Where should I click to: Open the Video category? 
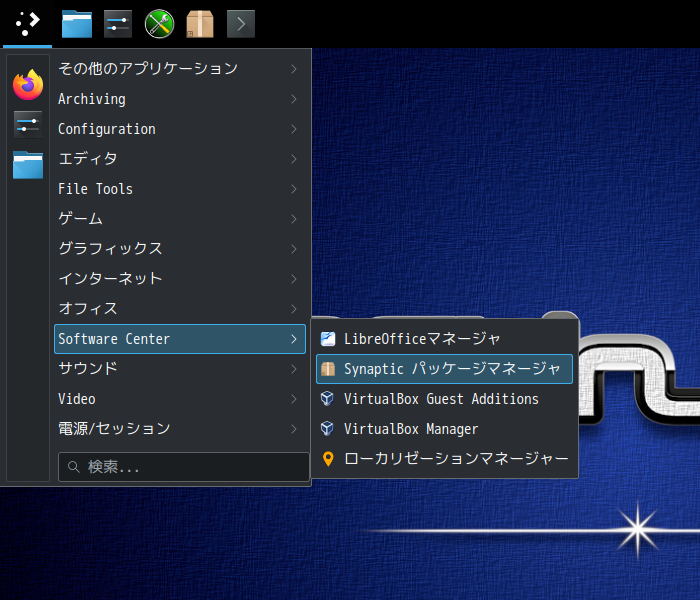(x=179, y=399)
